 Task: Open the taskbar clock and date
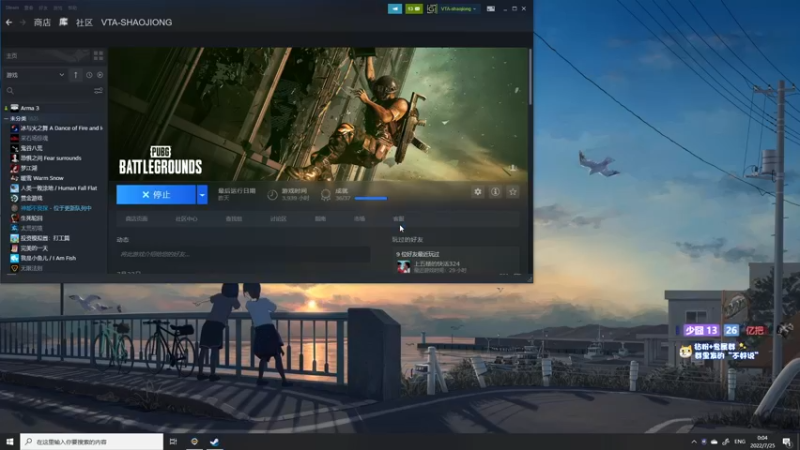pos(763,442)
